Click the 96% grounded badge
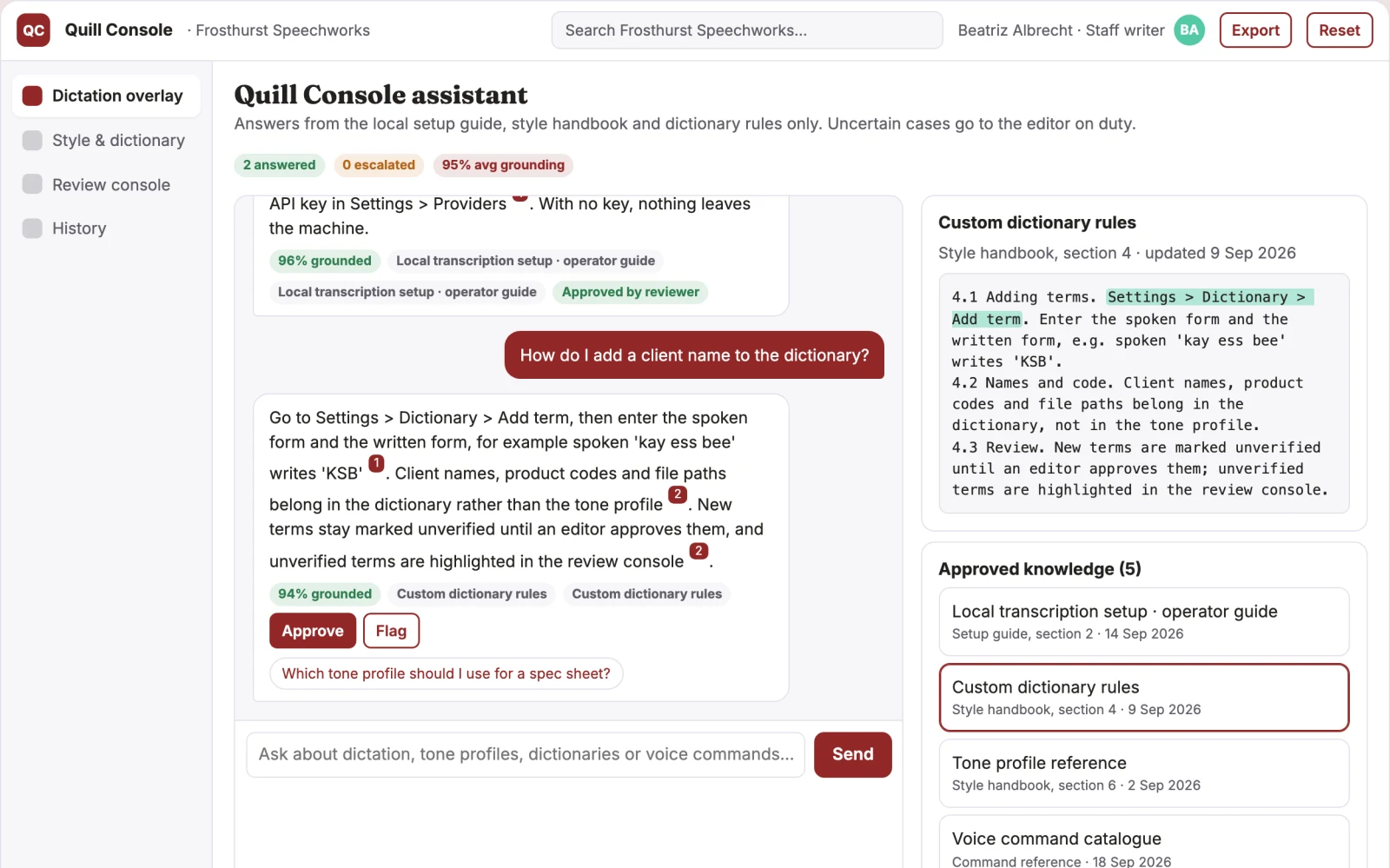The height and width of the screenshot is (868, 1390). coord(324,261)
